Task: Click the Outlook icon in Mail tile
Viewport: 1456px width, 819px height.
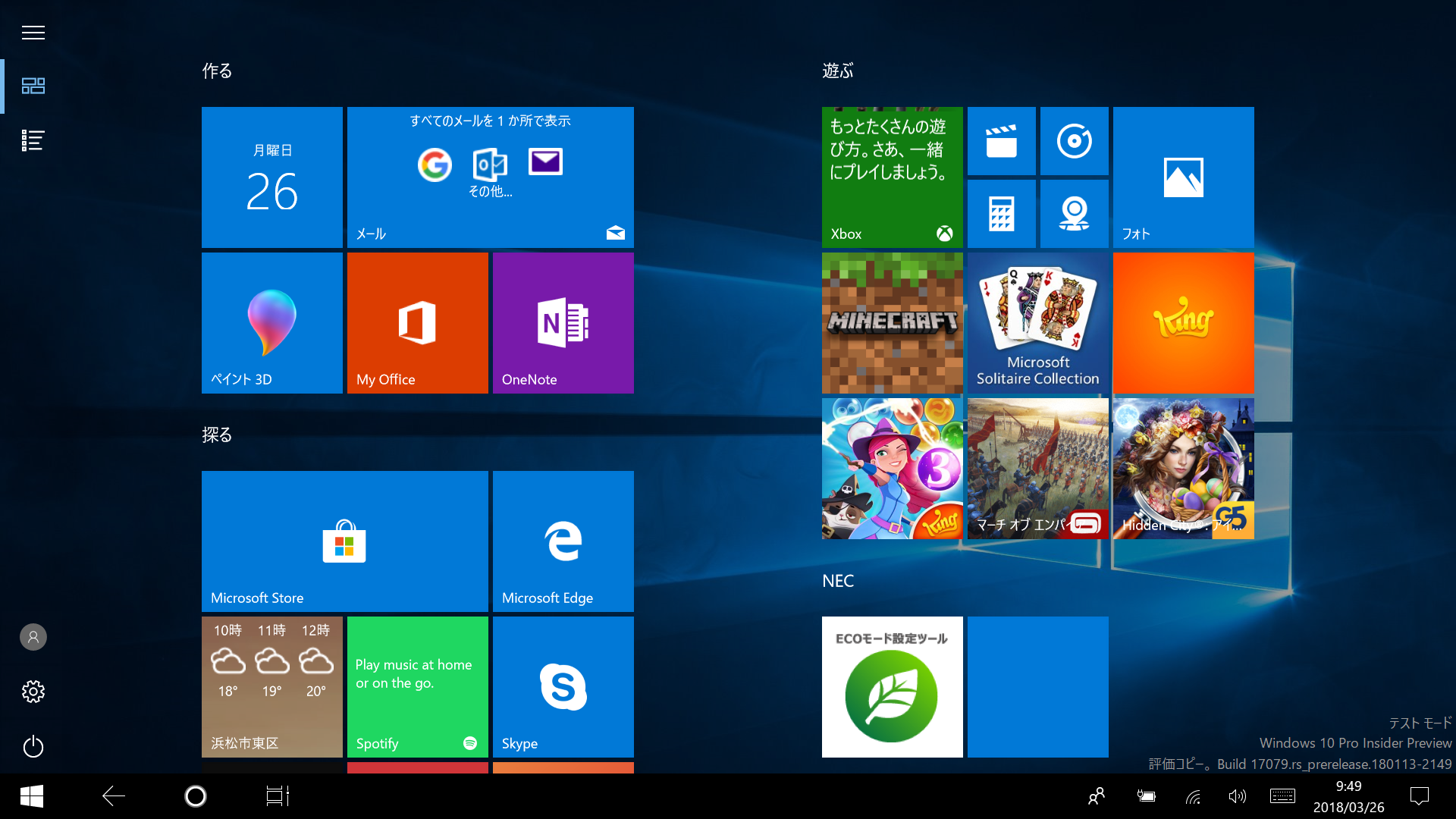Action: pyautogui.click(x=490, y=165)
